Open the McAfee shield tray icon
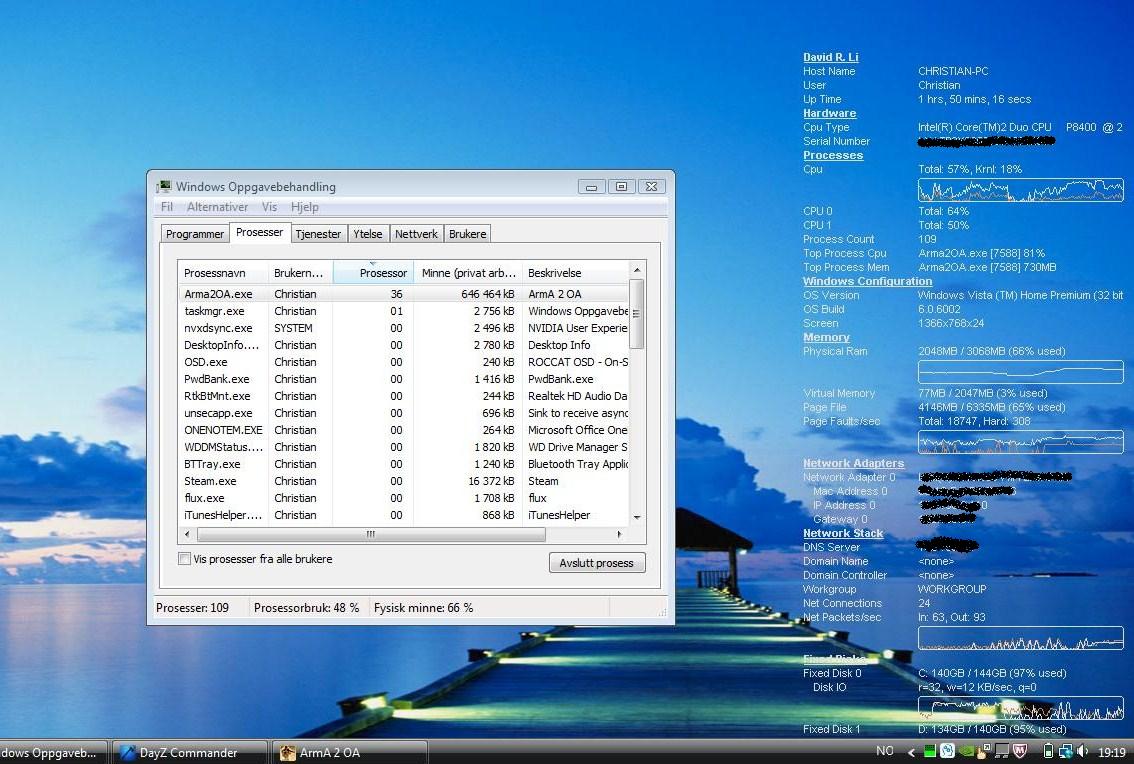The height and width of the screenshot is (764, 1134). (1020, 750)
